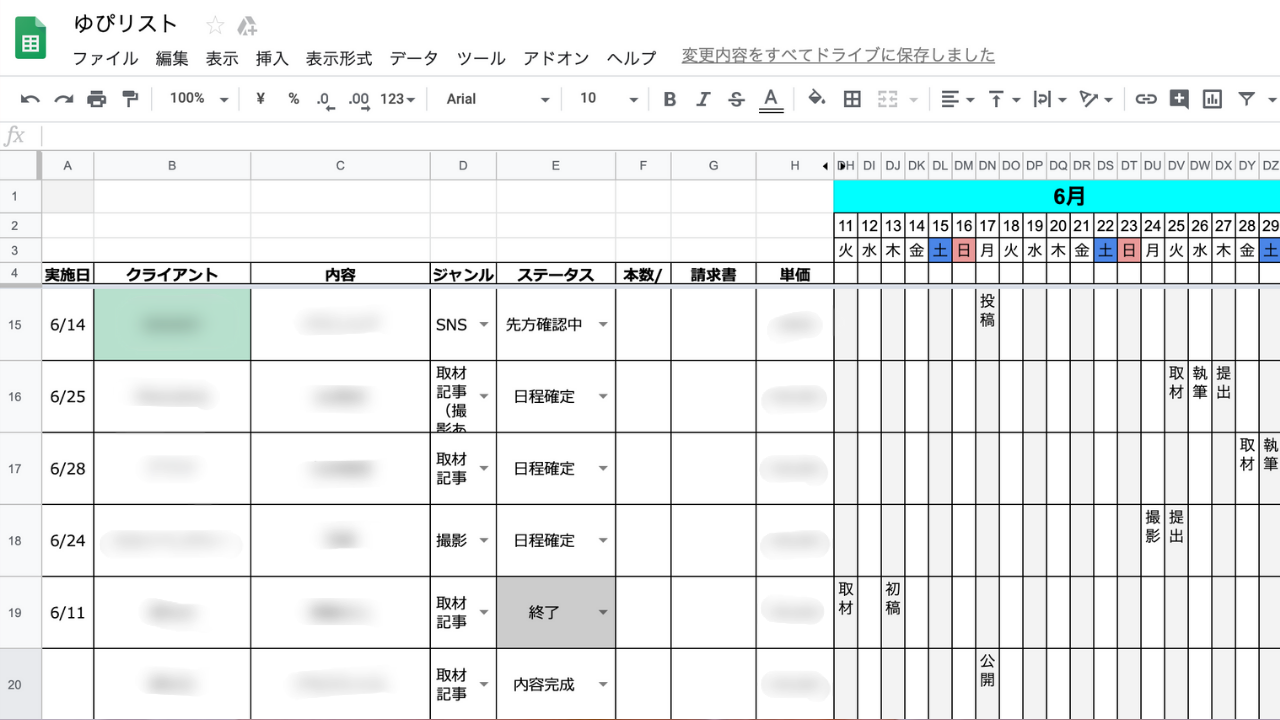Open the horizontal align dropdown
The width and height of the screenshot is (1280, 720).
pos(958,99)
